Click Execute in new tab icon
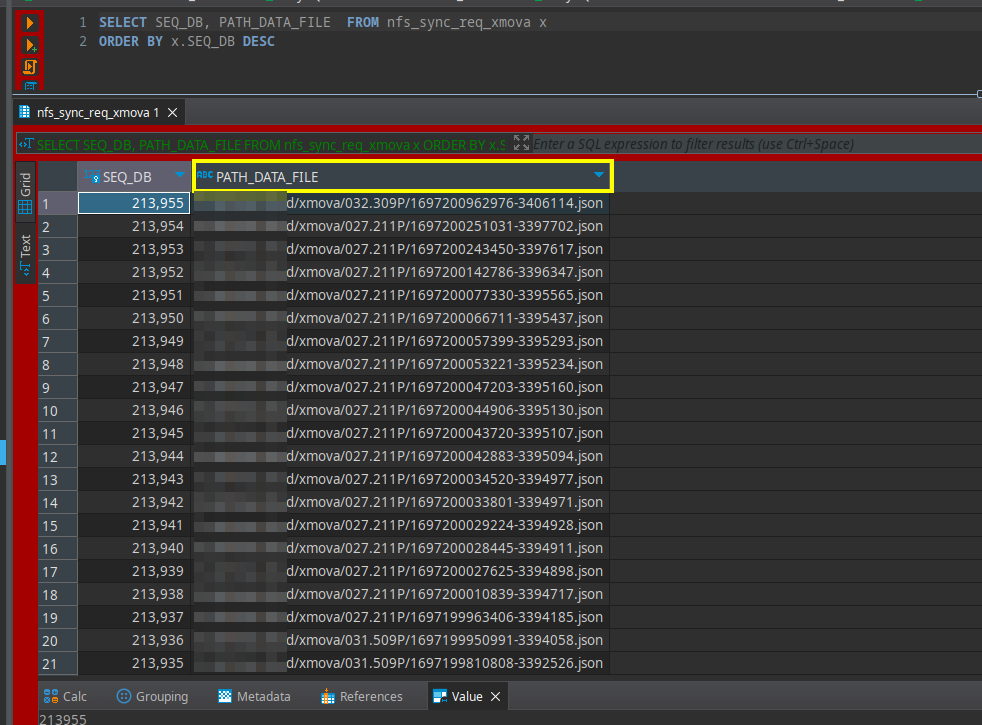Viewport: 982px width, 725px height. point(31,45)
